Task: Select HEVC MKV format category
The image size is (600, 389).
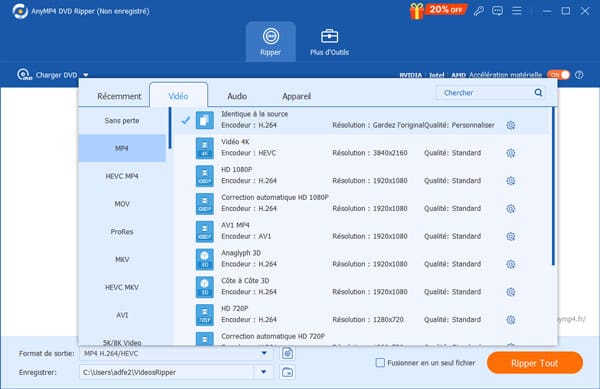Action: (122, 287)
